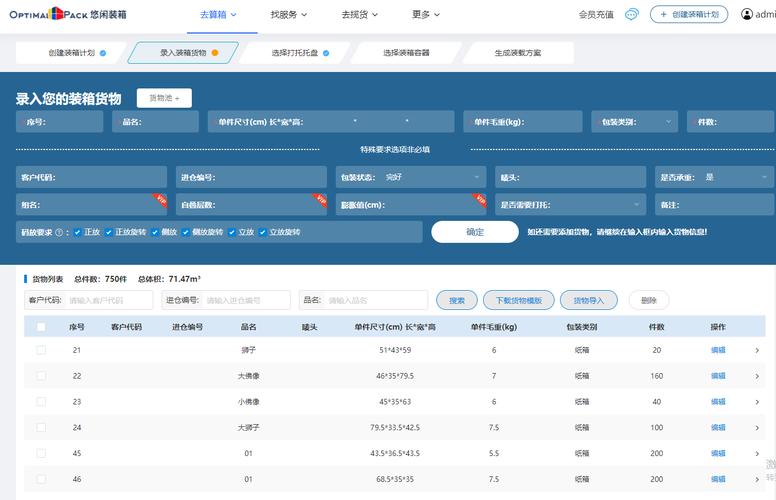Click the VIP badge on 膨胀值 field
776x500 pixels.
pyautogui.click(x=479, y=198)
